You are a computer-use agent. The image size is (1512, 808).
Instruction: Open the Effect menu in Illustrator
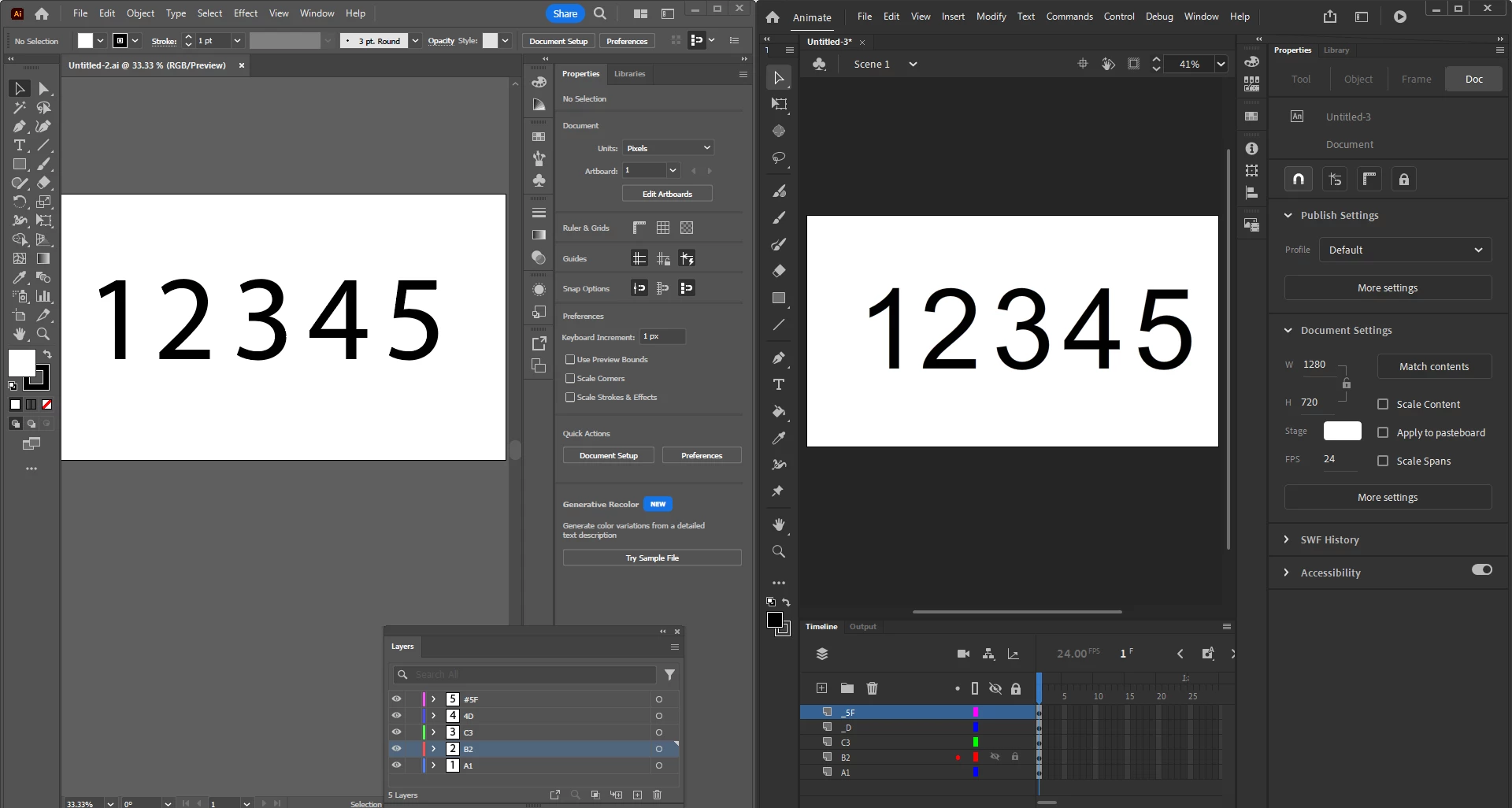pyautogui.click(x=246, y=13)
